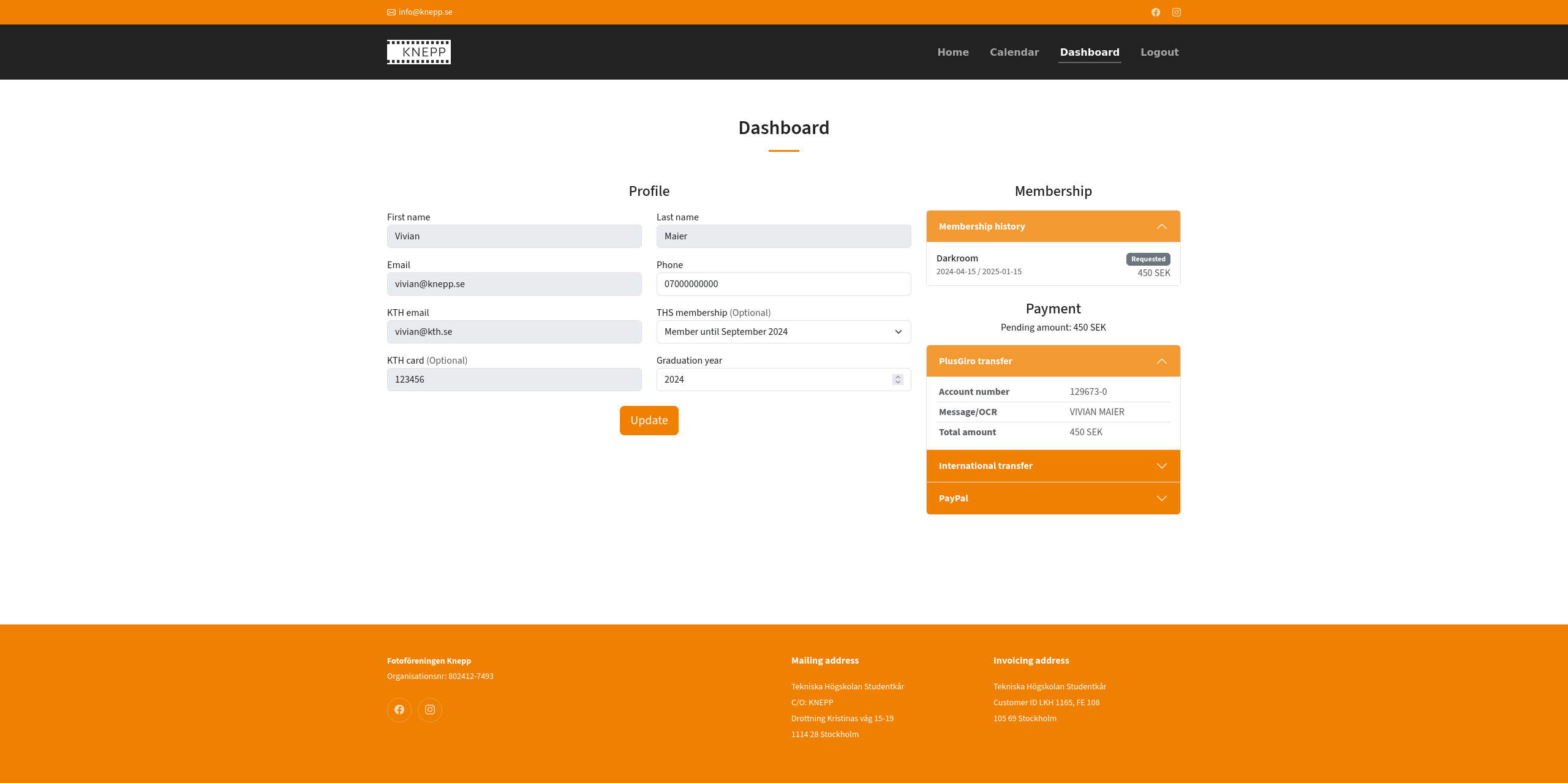Open Facebook via footer circle icon
This screenshot has height=783, width=1568.
point(399,710)
